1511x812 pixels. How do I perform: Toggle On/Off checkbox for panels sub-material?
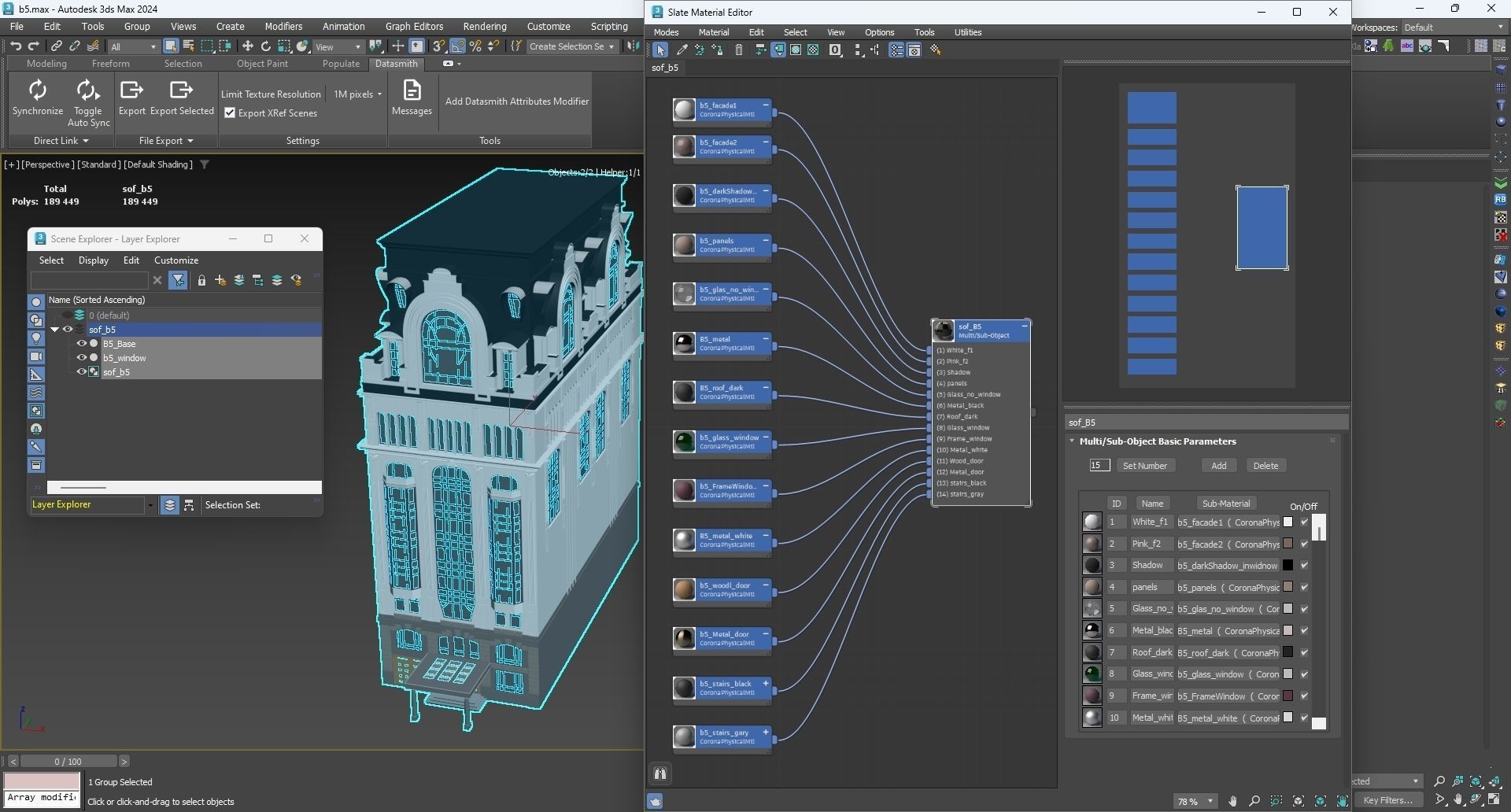(x=1304, y=587)
